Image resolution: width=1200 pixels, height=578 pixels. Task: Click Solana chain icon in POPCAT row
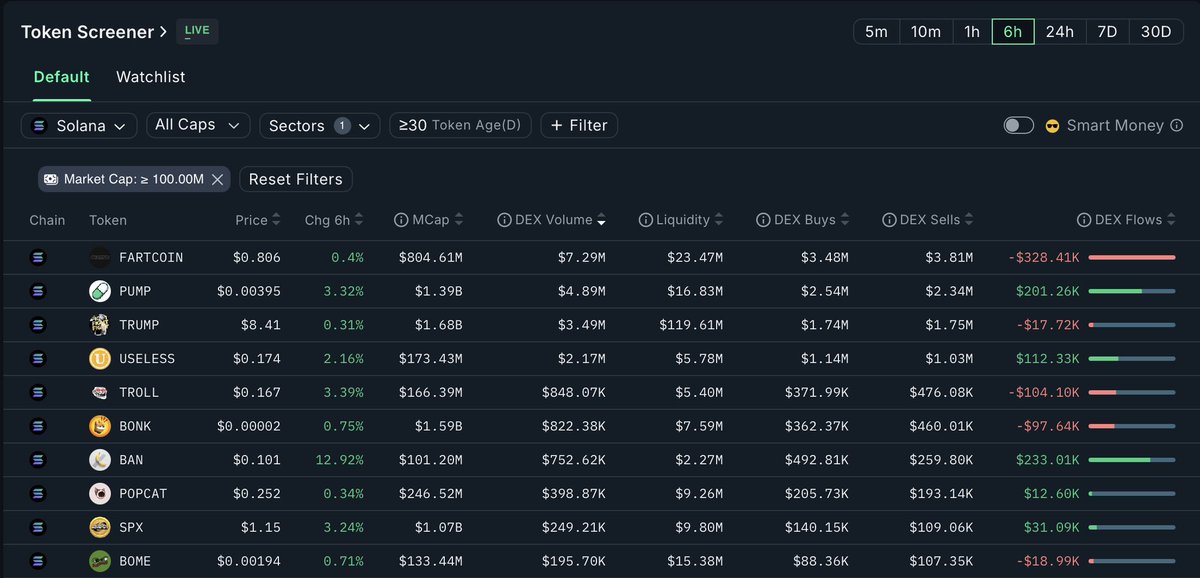pyautogui.click(x=39, y=494)
